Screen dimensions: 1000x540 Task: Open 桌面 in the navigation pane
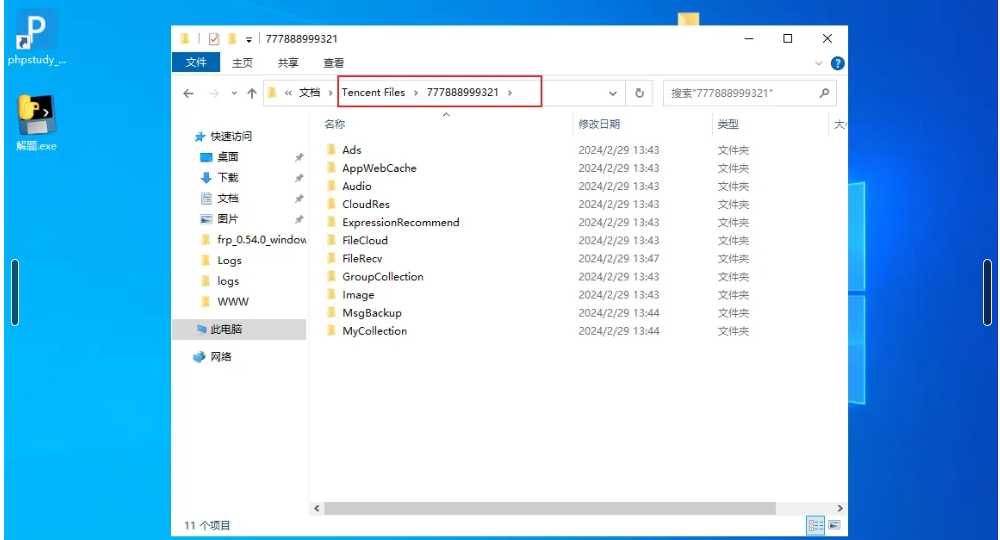(228, 157)
